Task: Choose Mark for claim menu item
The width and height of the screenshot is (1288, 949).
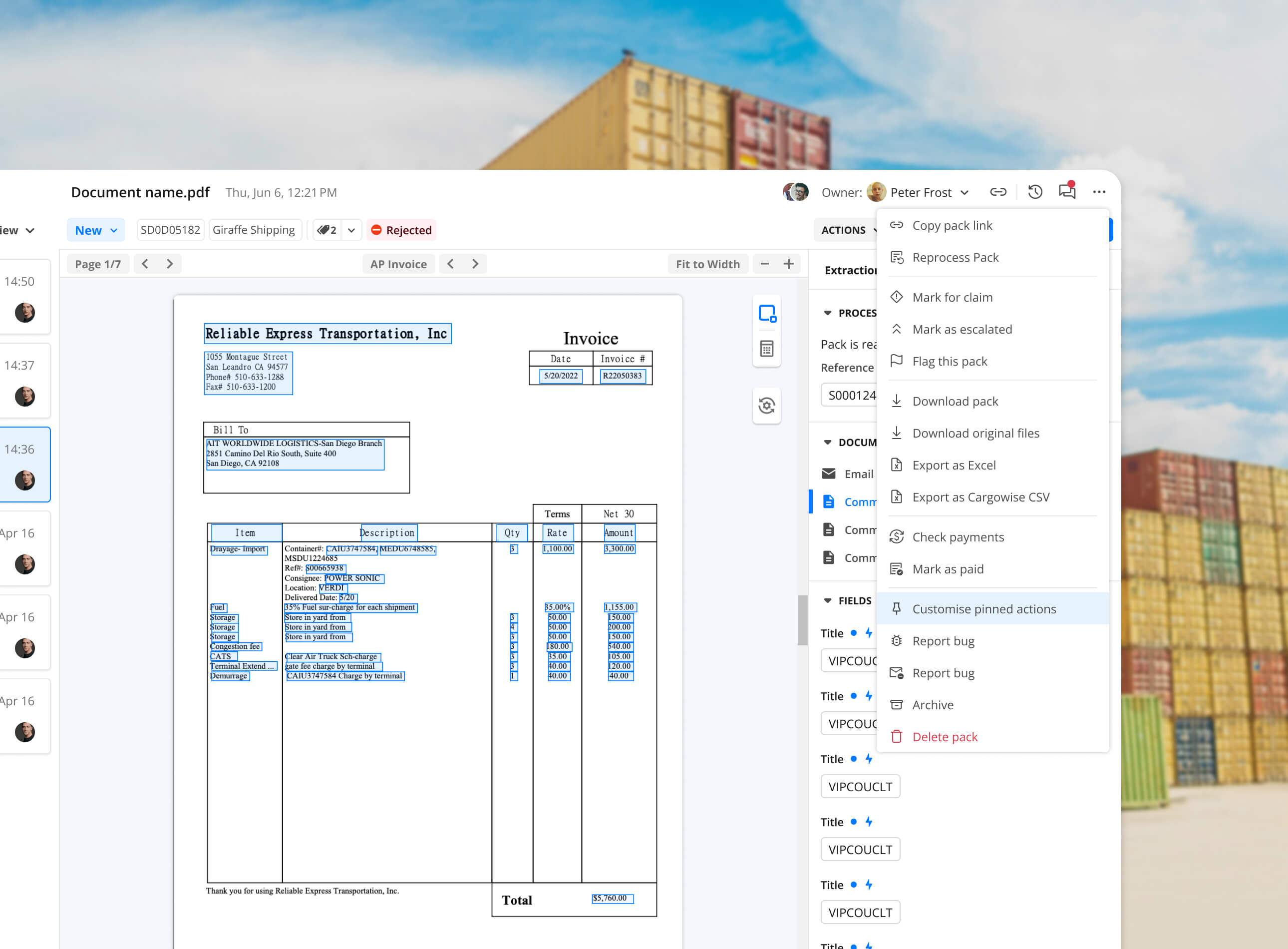Action: [x=952, y=297]
